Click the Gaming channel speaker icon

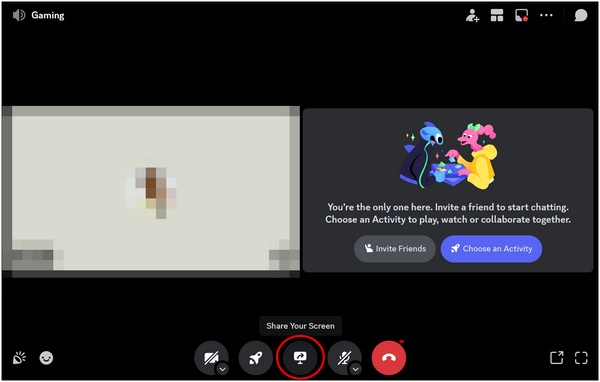19,15
